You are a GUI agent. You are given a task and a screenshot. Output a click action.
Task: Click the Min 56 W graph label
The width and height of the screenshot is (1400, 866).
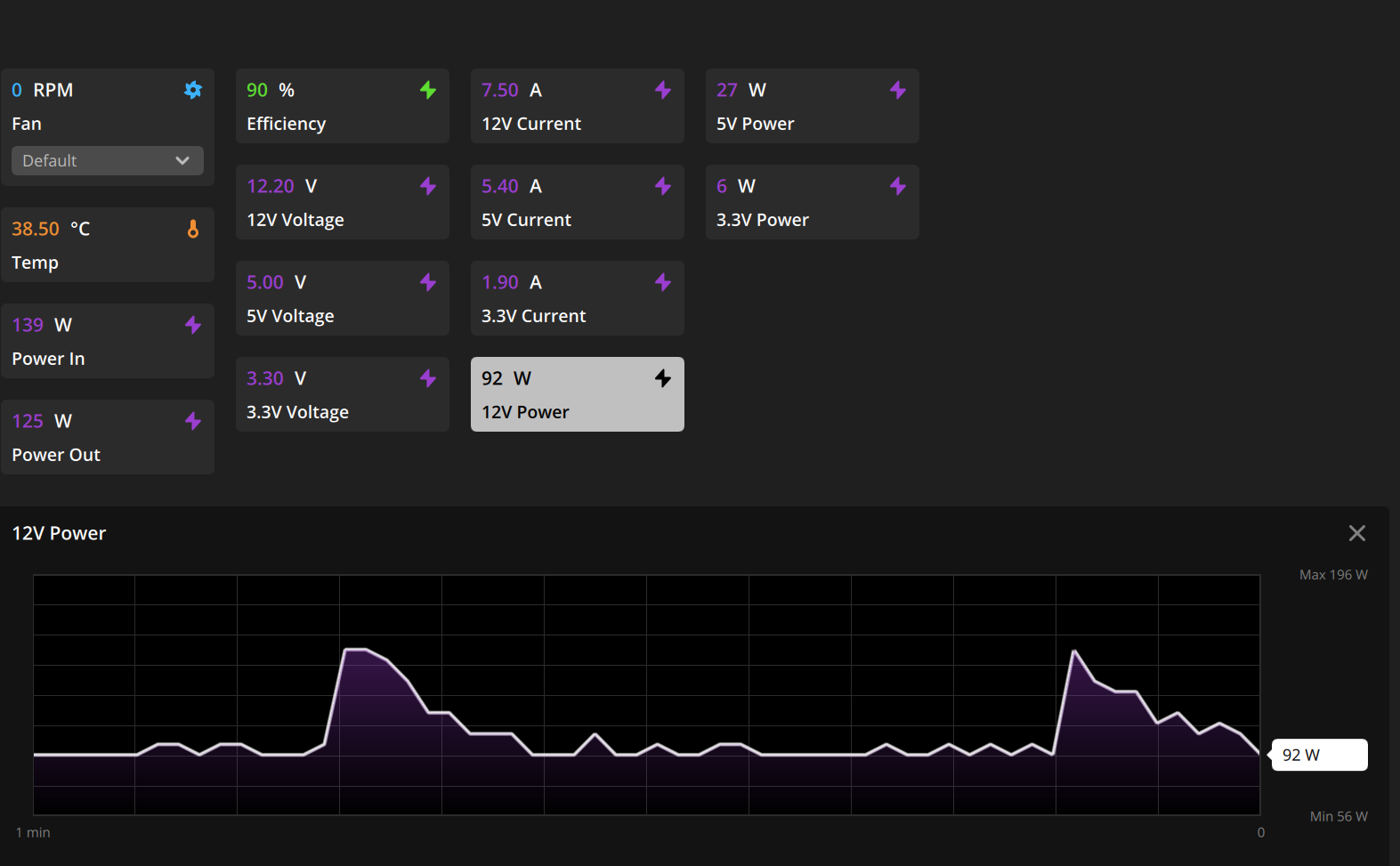[x=1339, y=816]
